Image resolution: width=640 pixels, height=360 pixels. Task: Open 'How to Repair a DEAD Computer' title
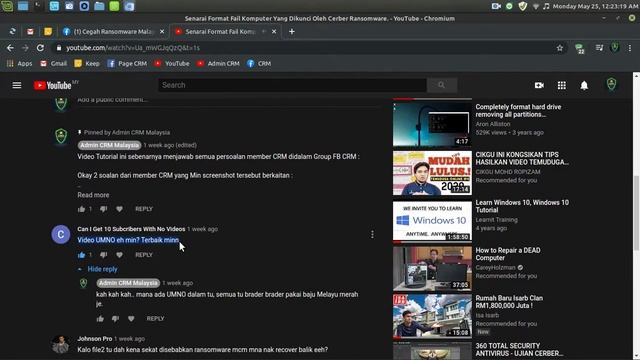(x=508, y=254)
